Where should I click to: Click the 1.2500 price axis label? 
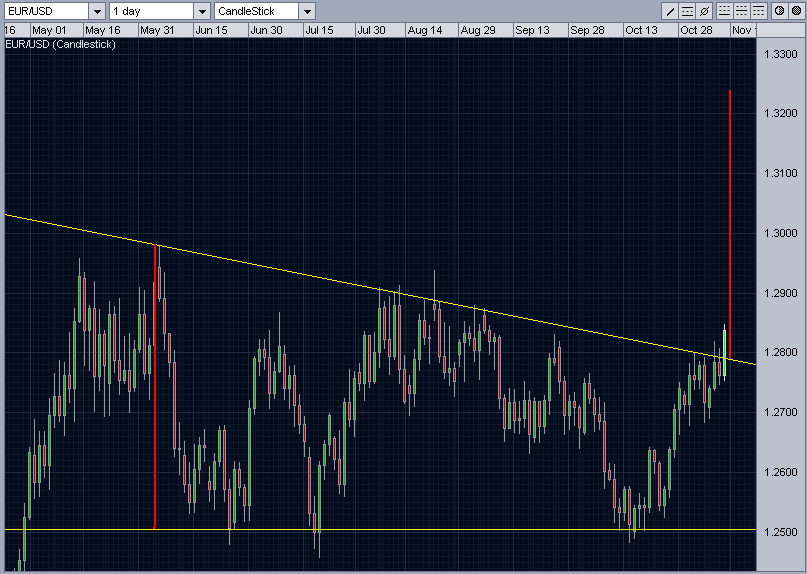point(781,532)
